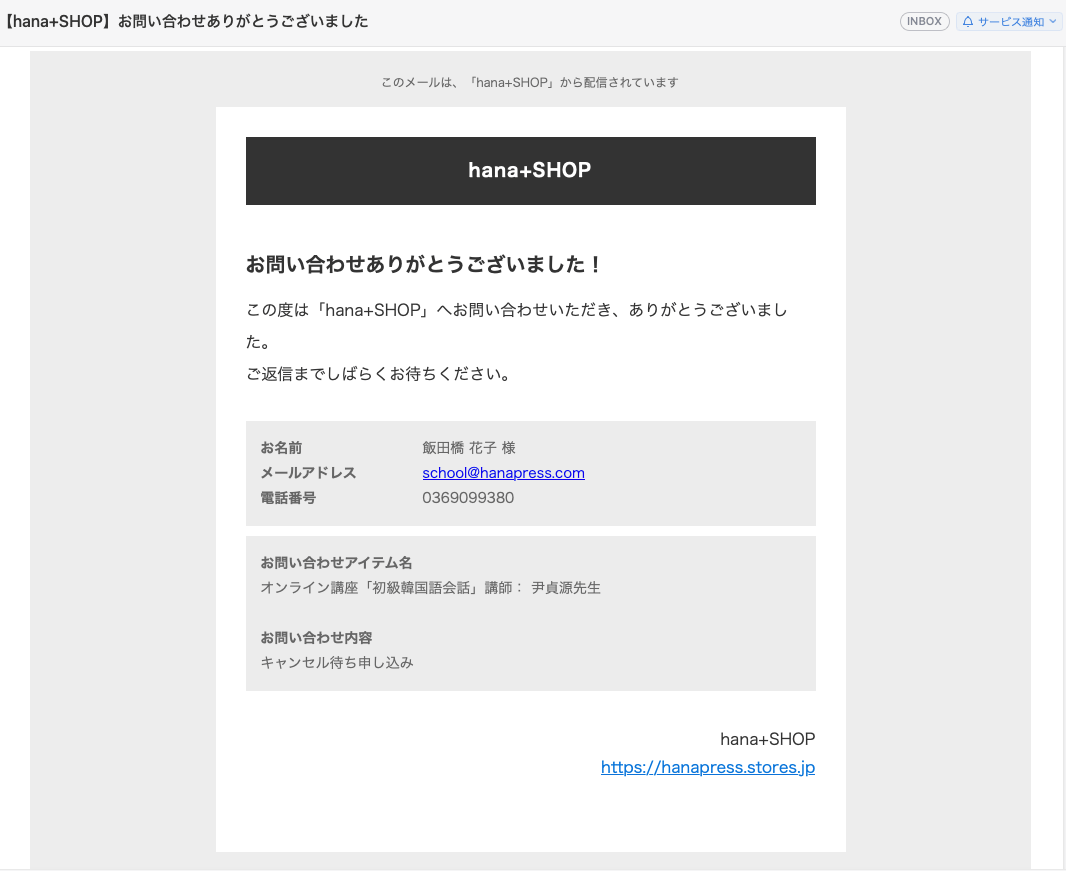Open the https://hanapress.stores.jp link
This screenshot has width=1066, height=871.
(x=708, y=767)
